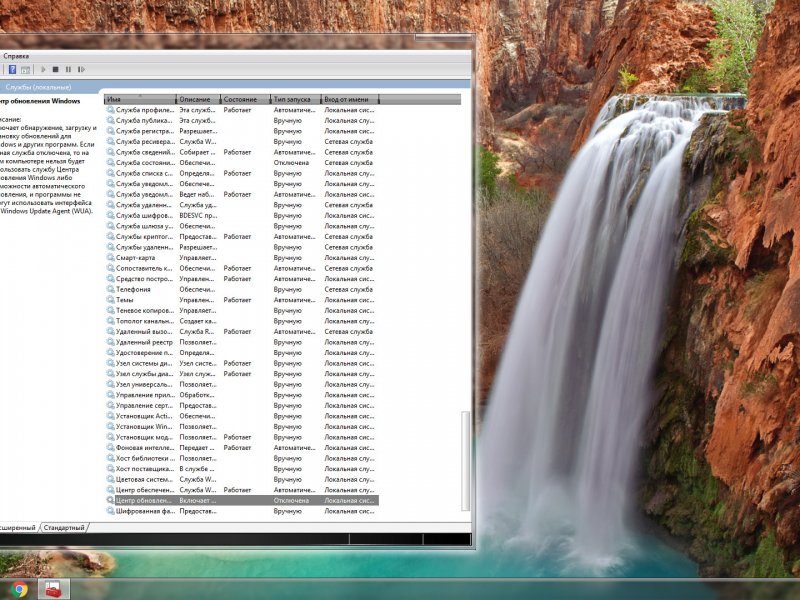Select the Теневое копиров... service row
The height and width of the screenshot is (600, 800).
coord(242,310)
